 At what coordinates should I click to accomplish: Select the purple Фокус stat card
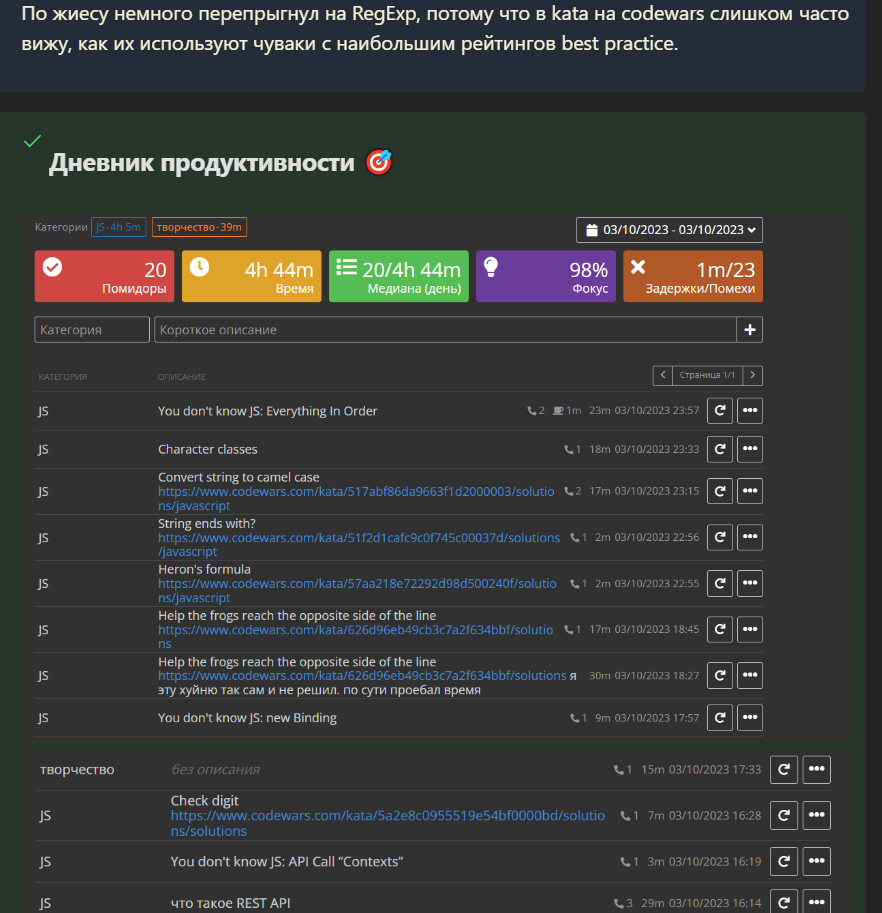click(546, 276)
